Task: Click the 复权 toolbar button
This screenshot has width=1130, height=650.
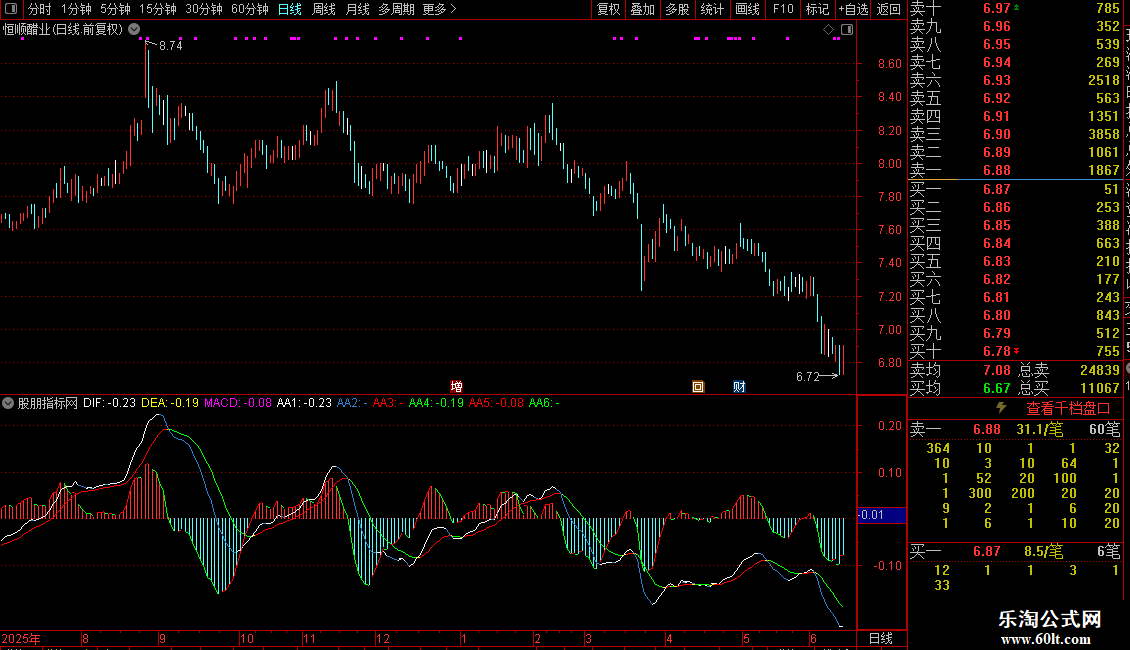Action: 608,9
